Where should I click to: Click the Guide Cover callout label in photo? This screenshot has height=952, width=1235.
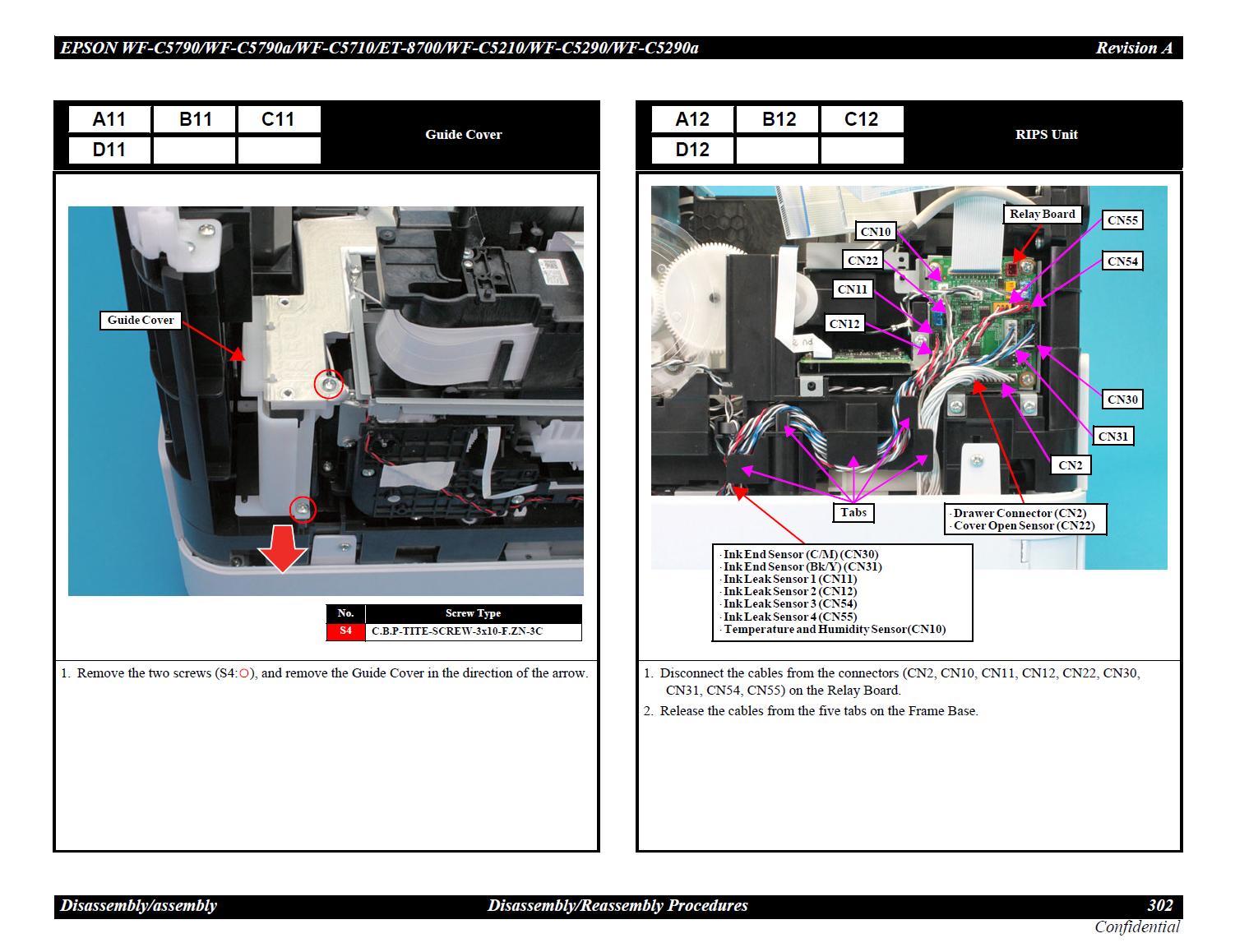pos(141,321)
